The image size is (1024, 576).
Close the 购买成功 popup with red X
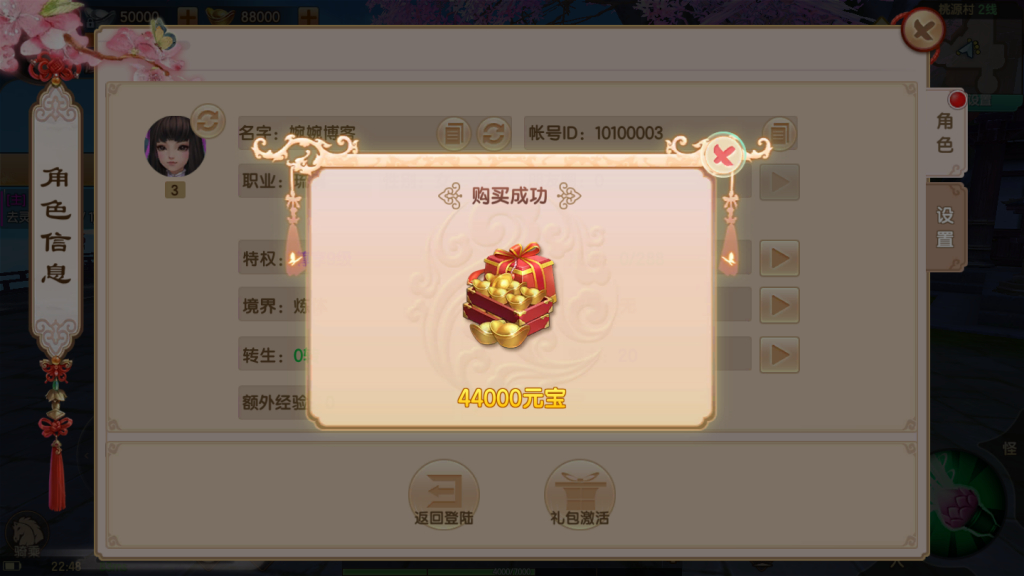[723, 155]
